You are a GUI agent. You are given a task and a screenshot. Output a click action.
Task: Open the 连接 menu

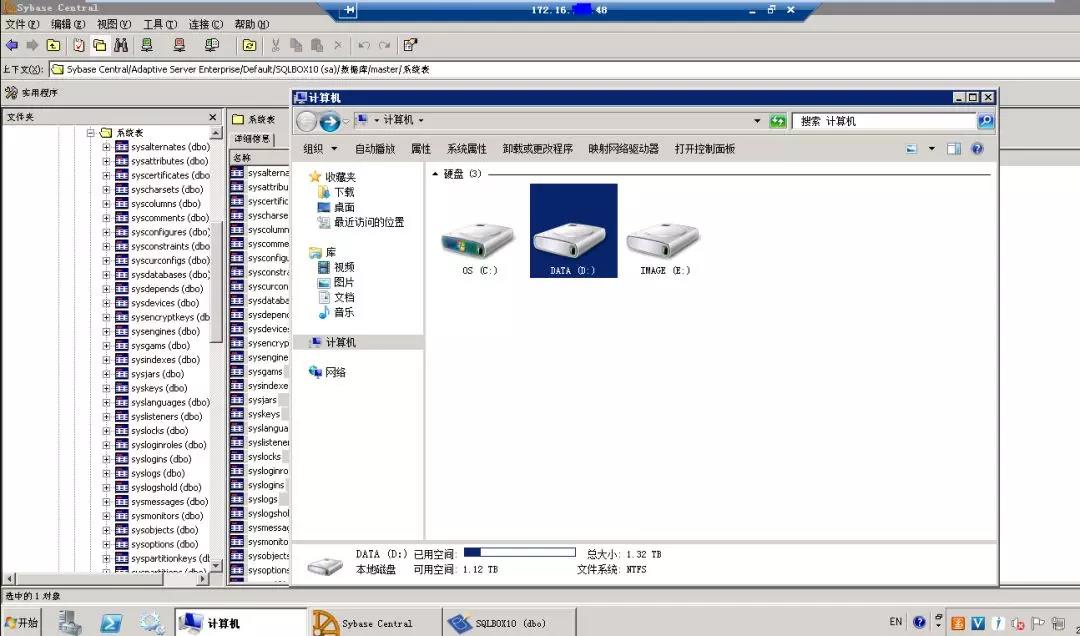coord(206,24)
